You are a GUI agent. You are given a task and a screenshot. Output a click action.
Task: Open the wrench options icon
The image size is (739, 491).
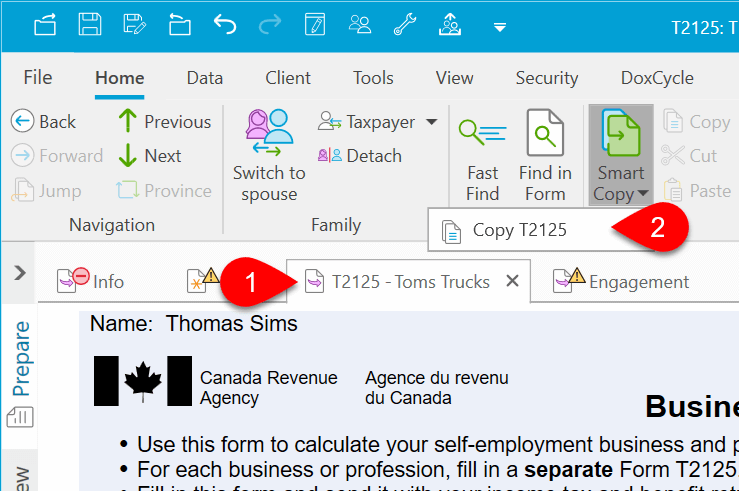tap(405, 24)
